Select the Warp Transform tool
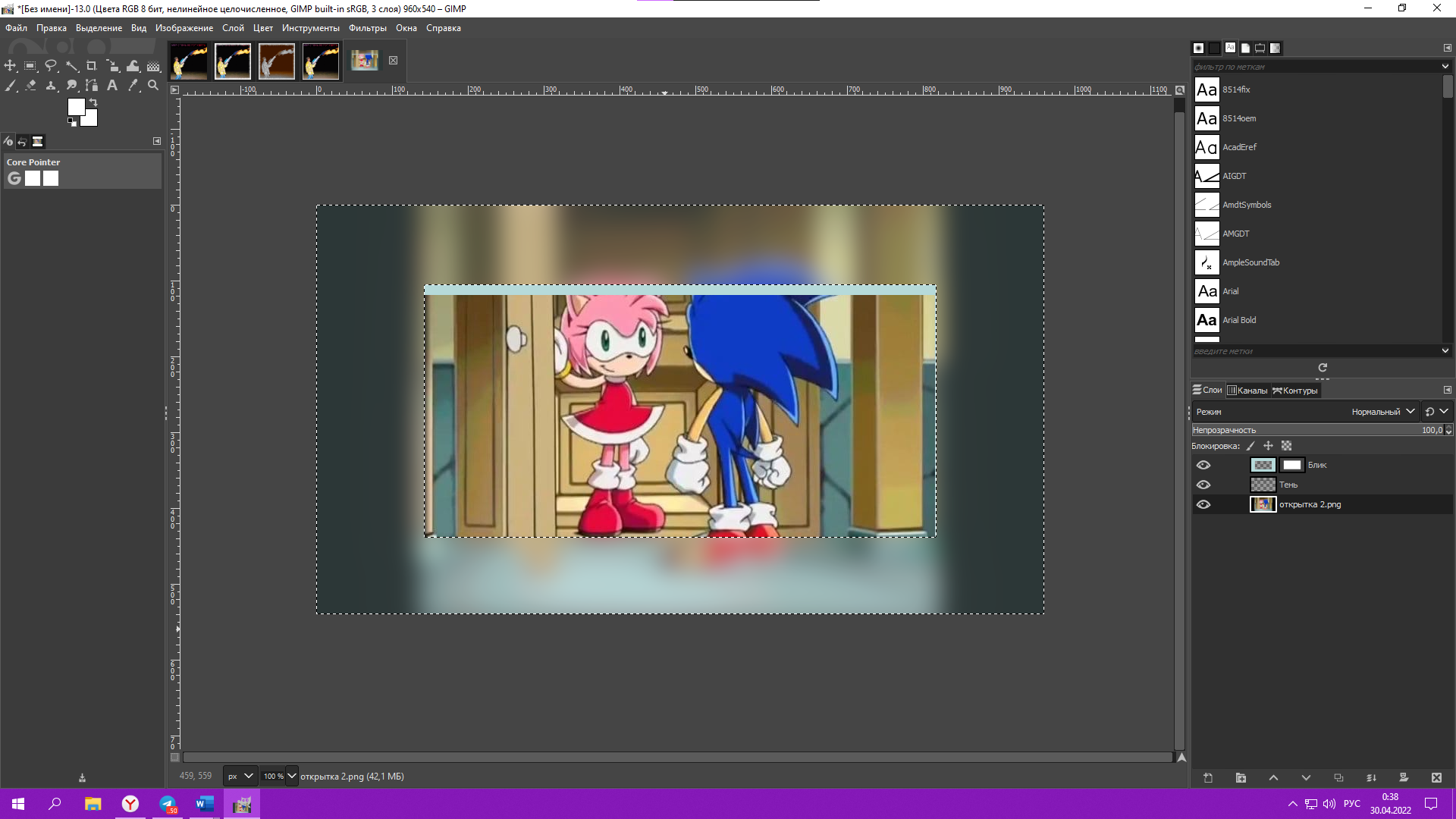Screen dimensions: 1456x819 pyautogui.click(x=133, y=66)
